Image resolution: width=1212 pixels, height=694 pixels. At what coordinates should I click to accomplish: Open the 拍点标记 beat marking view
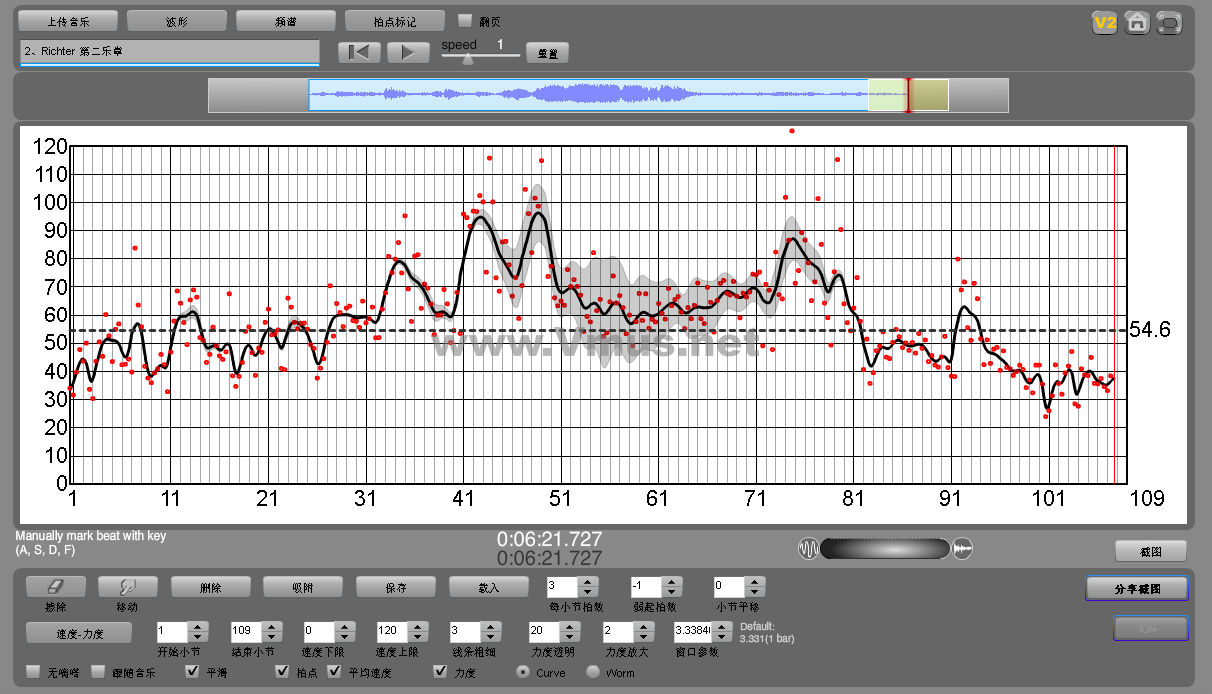coord(394,21)
